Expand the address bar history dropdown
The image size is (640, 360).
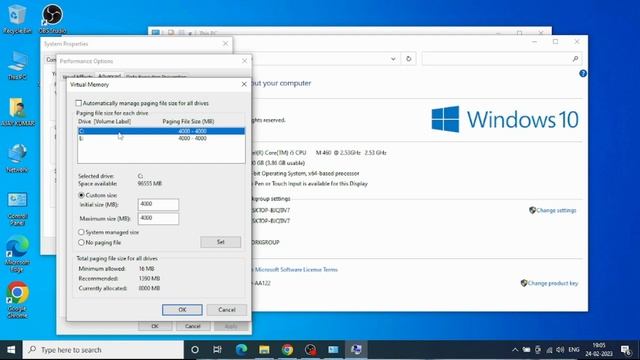[393, 59]
